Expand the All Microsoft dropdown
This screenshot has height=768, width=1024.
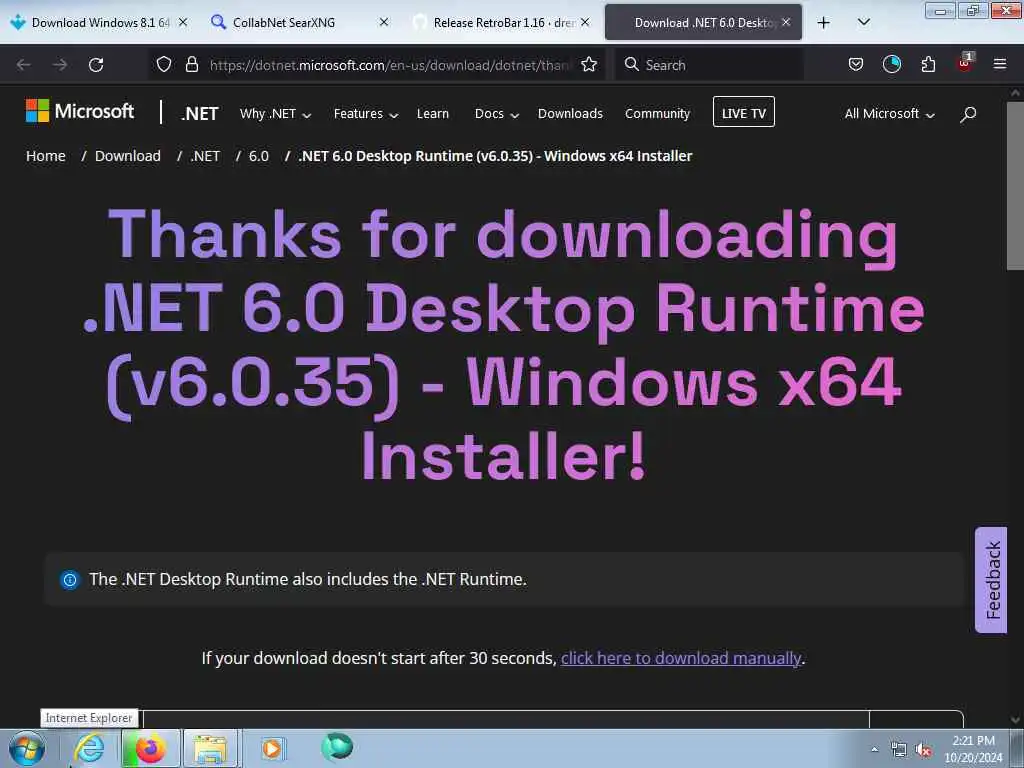(889, 114)
